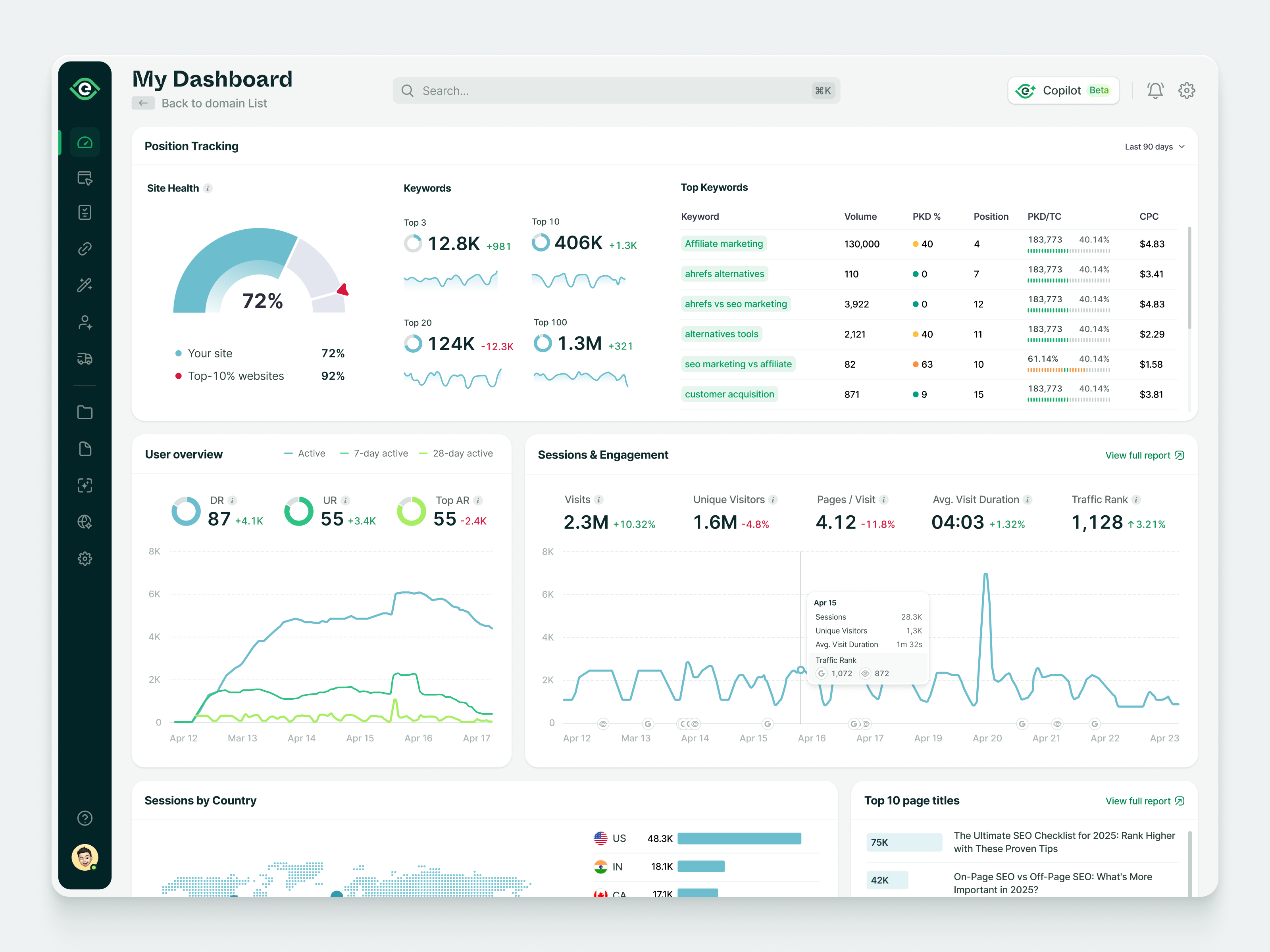Click the backlinks chain-link icon in sidebar

pos(85,248)
